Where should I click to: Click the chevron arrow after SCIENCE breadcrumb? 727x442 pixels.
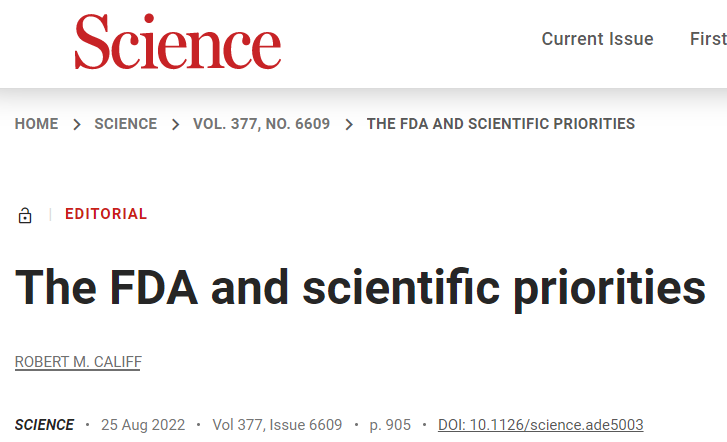coord(175,125)
